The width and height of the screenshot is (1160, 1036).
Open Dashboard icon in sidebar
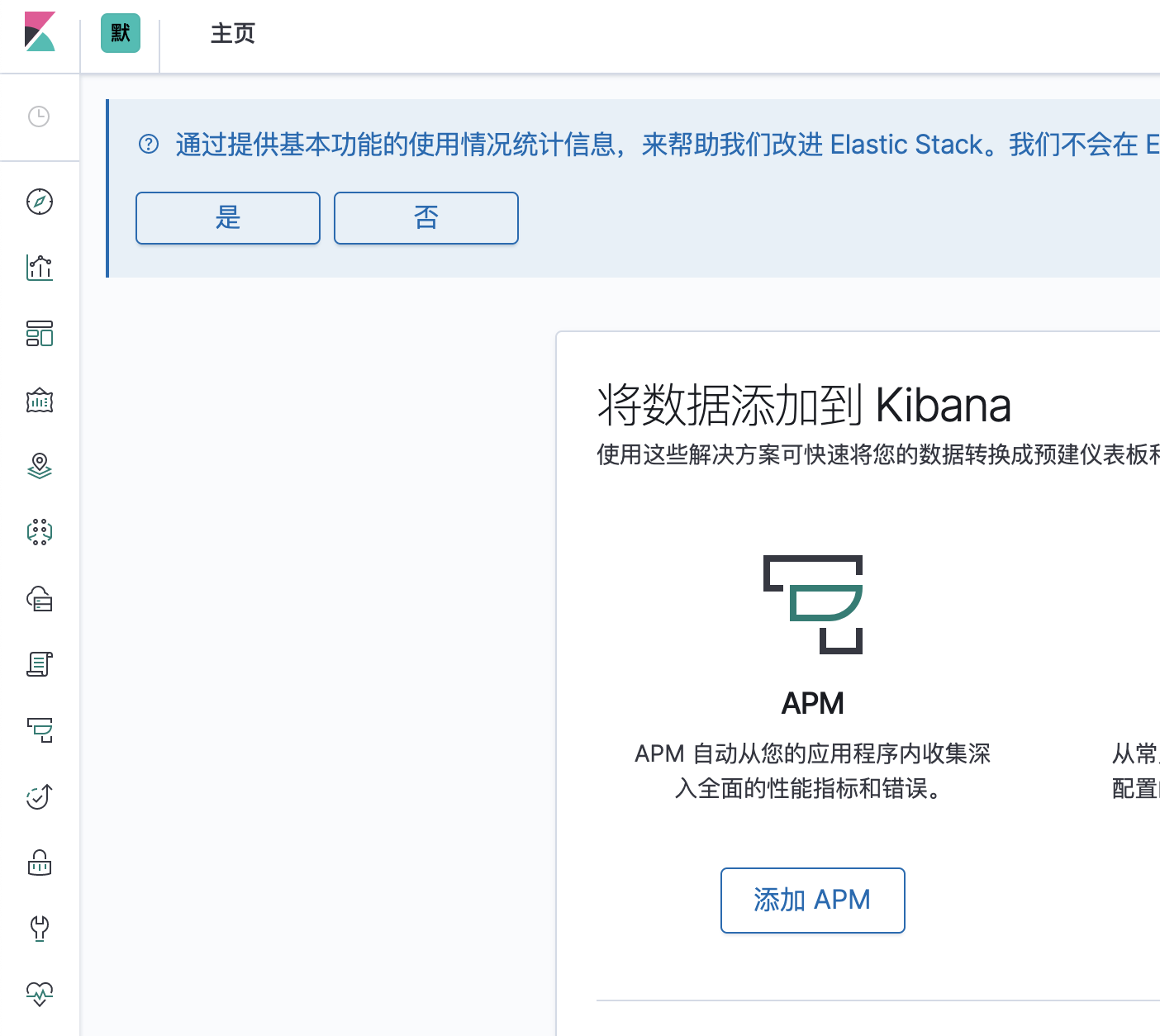pos(40,334)
